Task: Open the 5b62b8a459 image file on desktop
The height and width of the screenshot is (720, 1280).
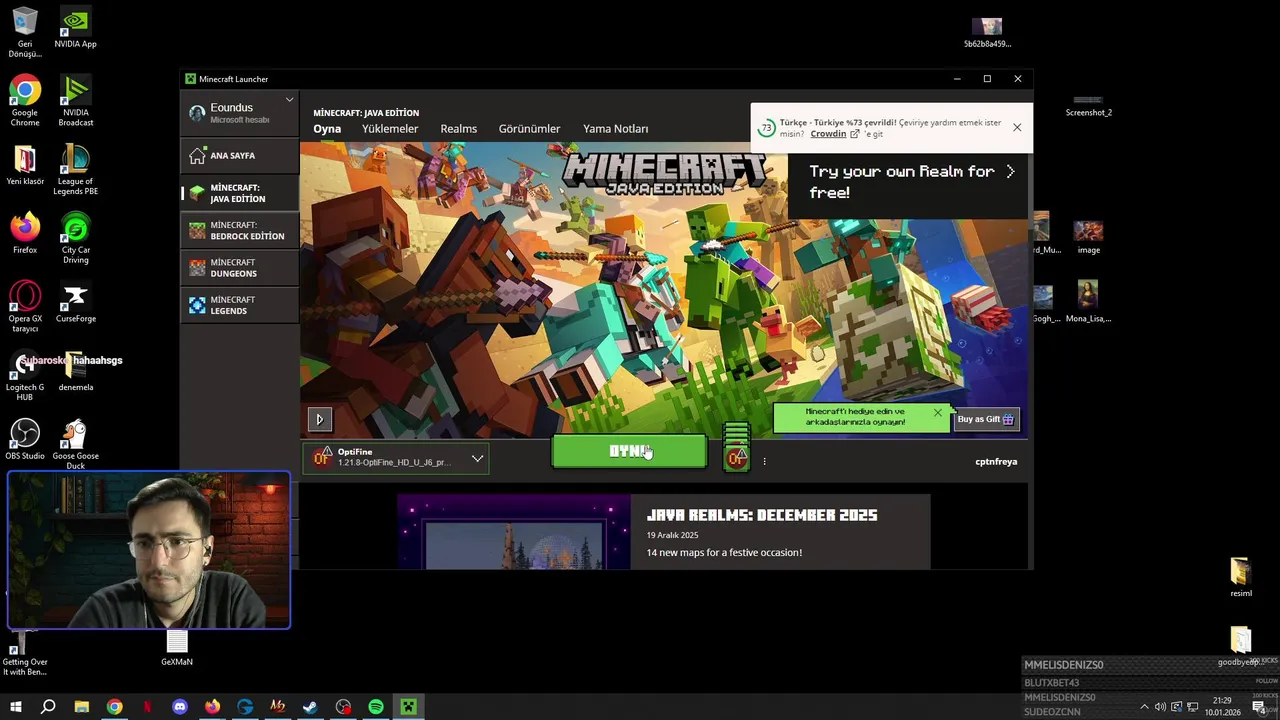Action: [x=987, y=32]
